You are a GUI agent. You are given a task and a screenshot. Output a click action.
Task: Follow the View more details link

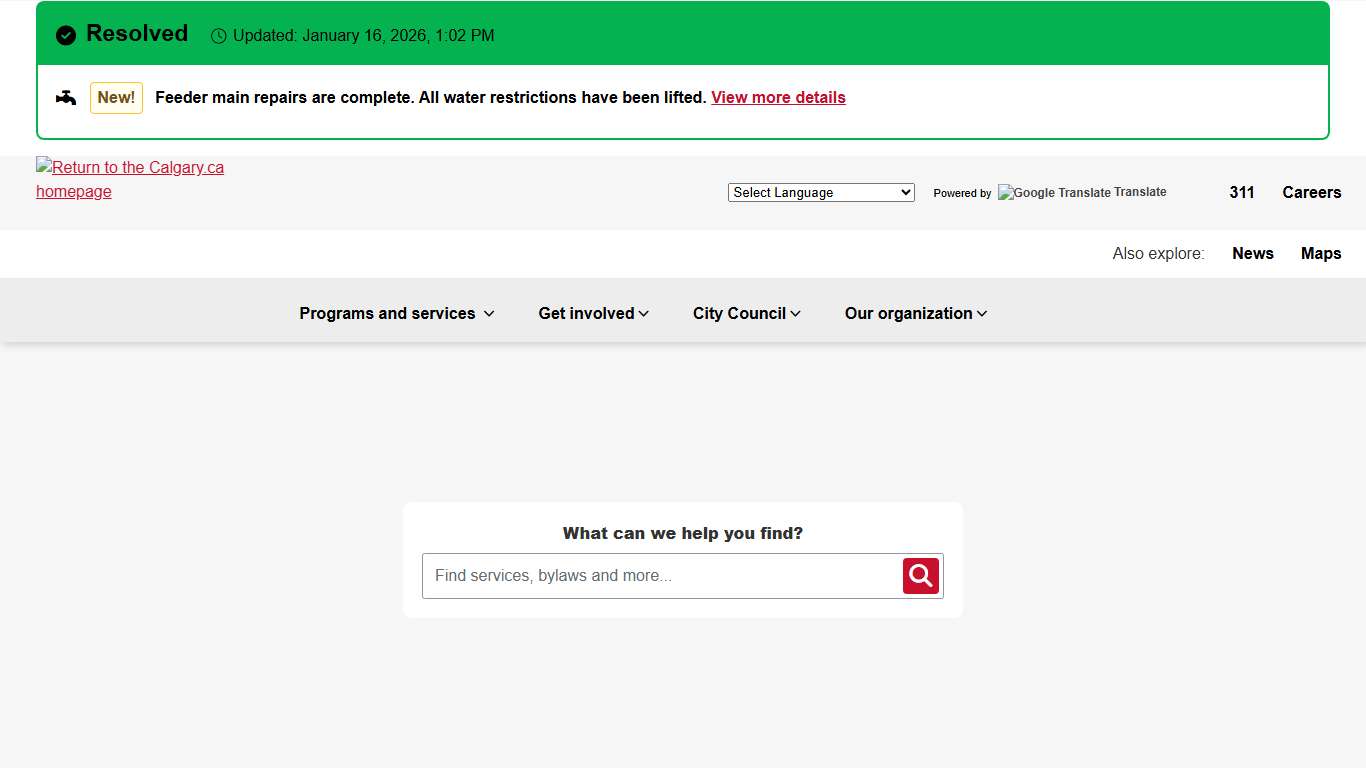[x=778, y=98]
